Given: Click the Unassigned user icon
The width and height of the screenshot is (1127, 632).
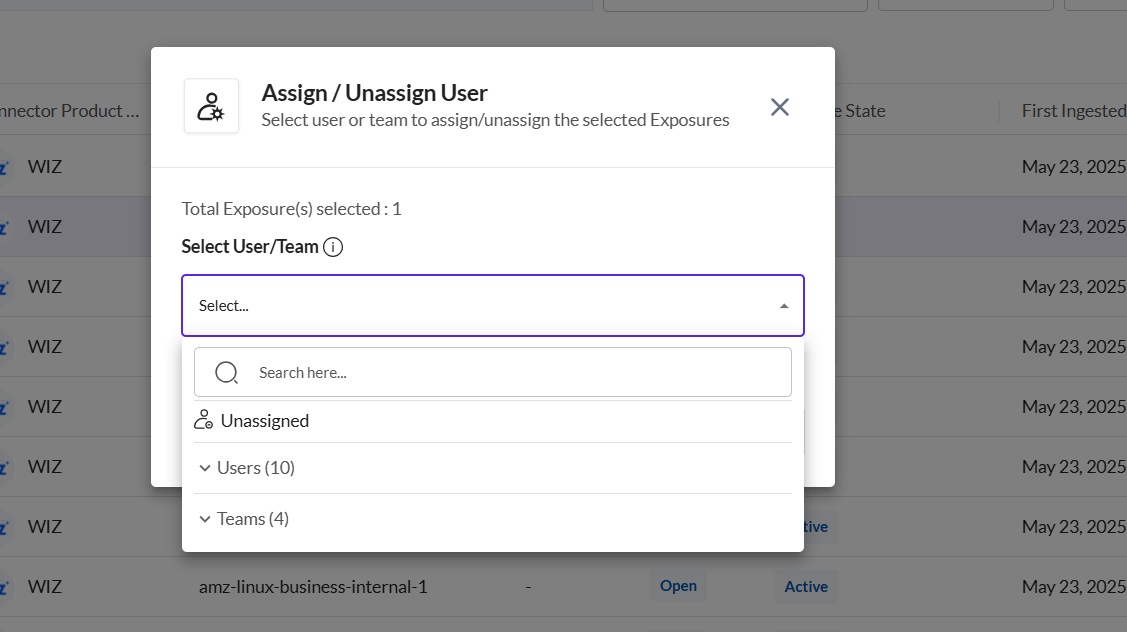Looking at the screenshot, I should click(203, 420).
